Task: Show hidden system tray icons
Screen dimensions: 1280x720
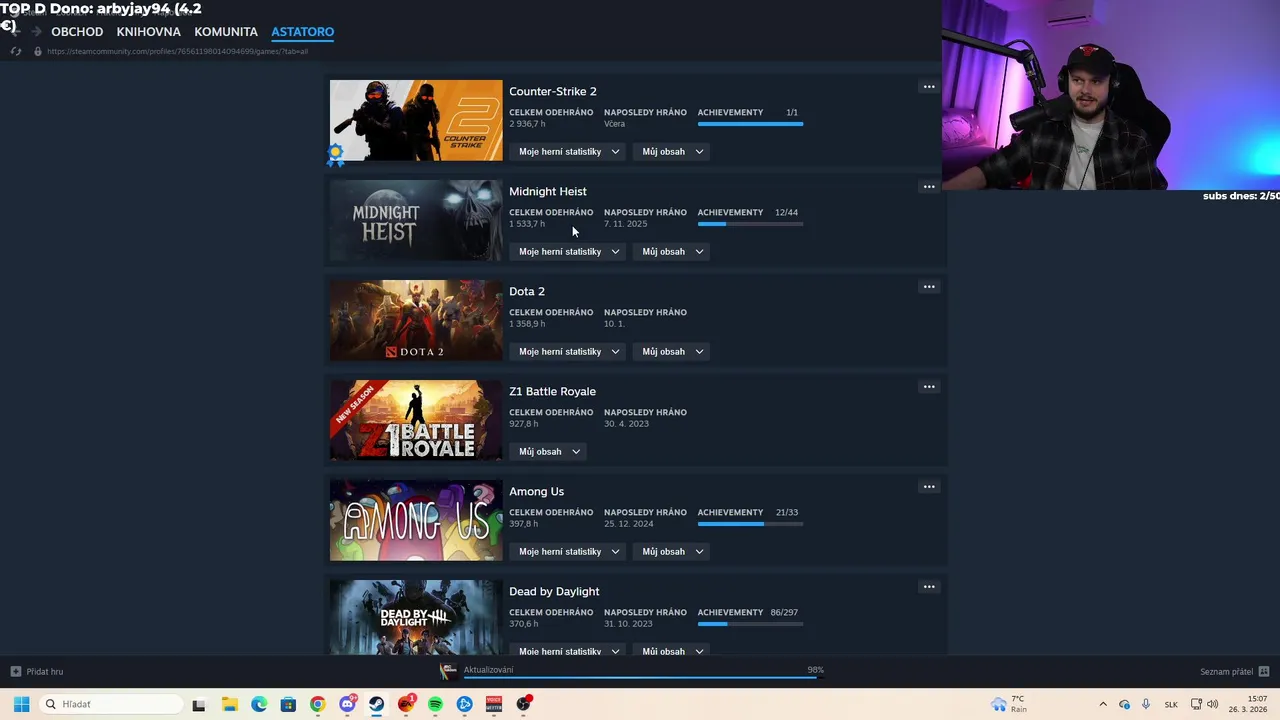Action: coord(1103,704)
